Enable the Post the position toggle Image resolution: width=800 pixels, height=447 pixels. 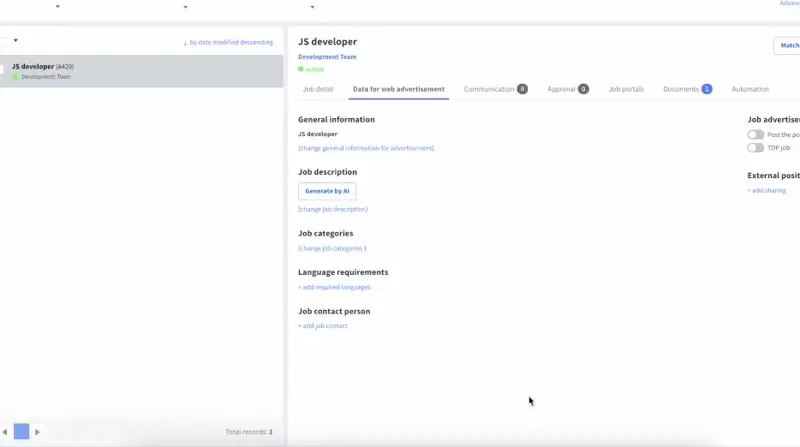click(755, 134)
